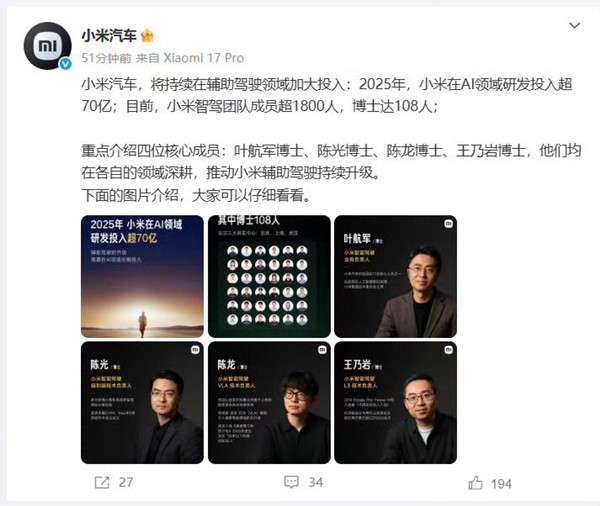Open the 博士108人 team photos grid image
Screen dimensions: 600x506
pyautogui.click(x=269, y=276)
